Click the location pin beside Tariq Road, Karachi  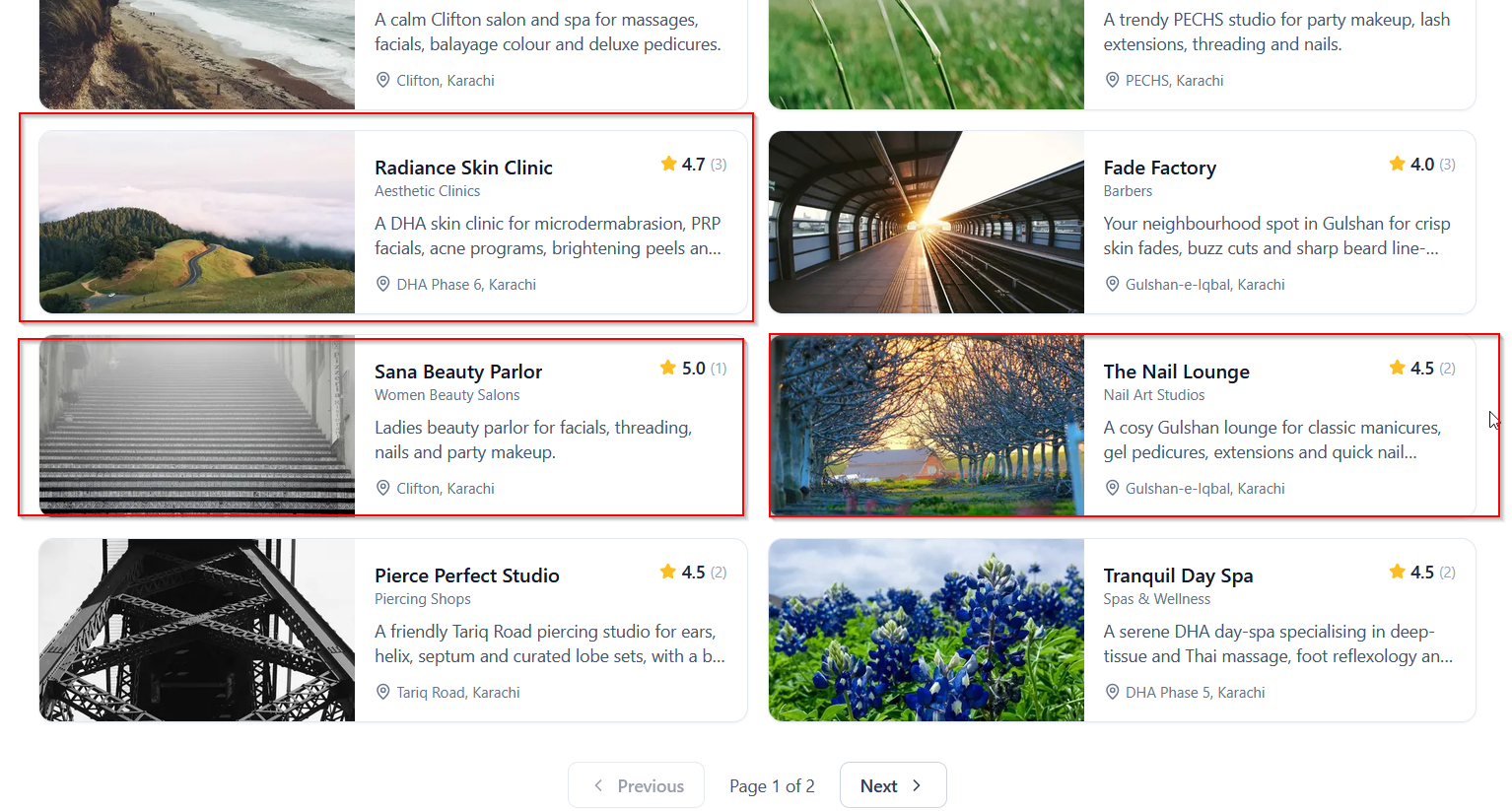pos(383,692)
